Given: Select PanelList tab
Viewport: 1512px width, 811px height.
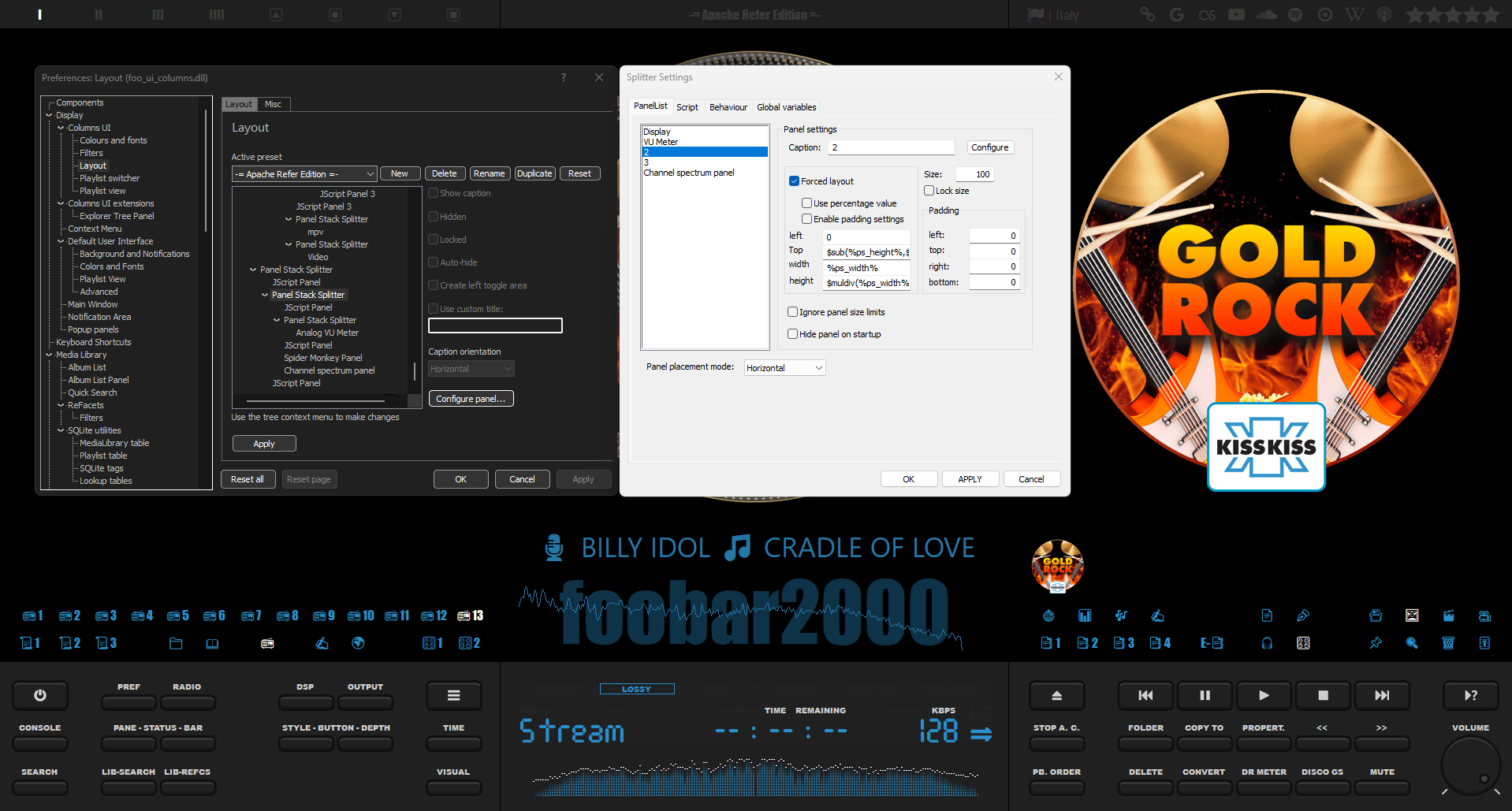Looking at the screenshot, I should click(x=650, y=106).
